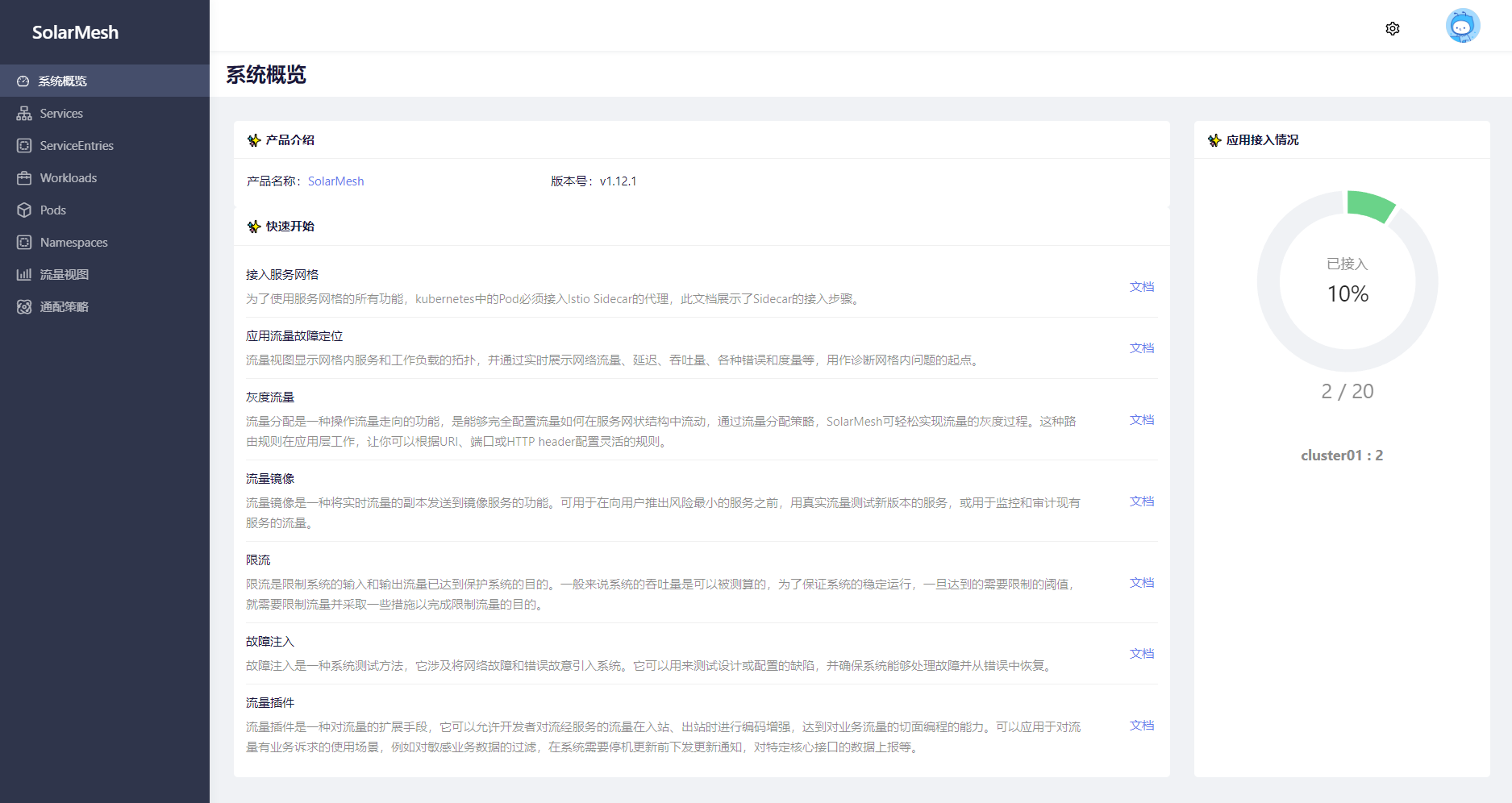This screenshot has width=1512, height=803.
Task: Open 文档 link for 应用流量故障定位
Action: [1142, 348]
